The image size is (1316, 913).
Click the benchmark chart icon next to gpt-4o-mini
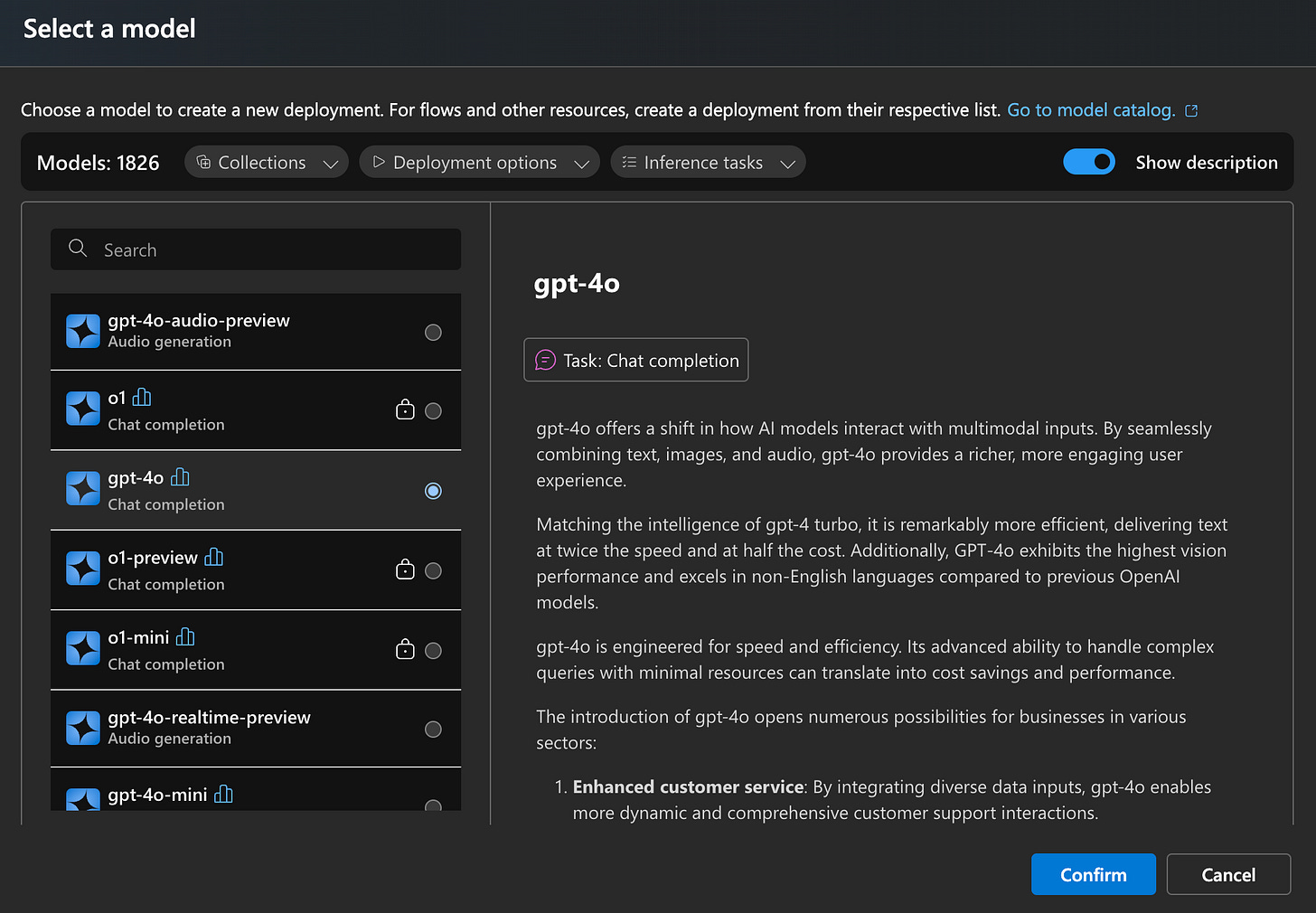click(x=224, y=794)
